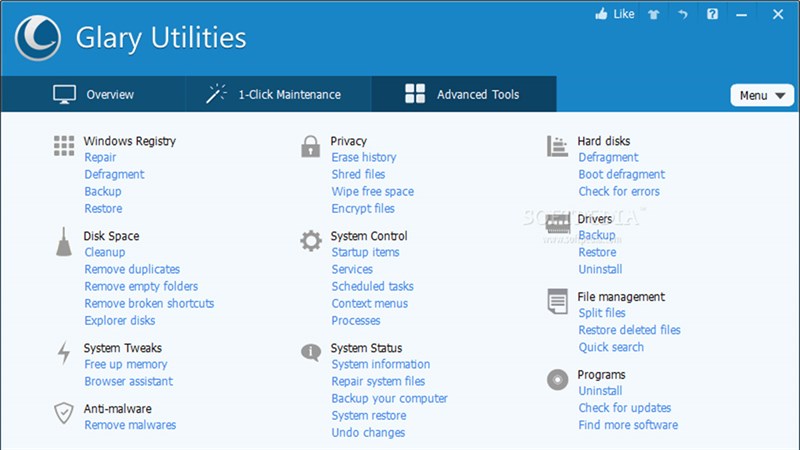The height and width of the screenshot is (450, 800).
Task: Click the Windows Registry grid icon
Action: point(64,146)
